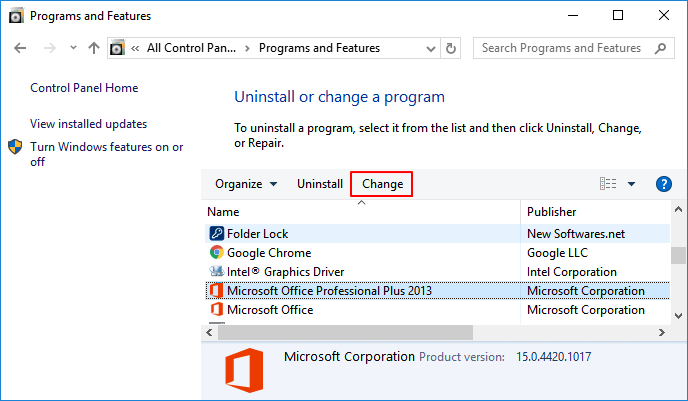Sort the list by Publisher column
The image size is (688, 401).
point(552,212)
